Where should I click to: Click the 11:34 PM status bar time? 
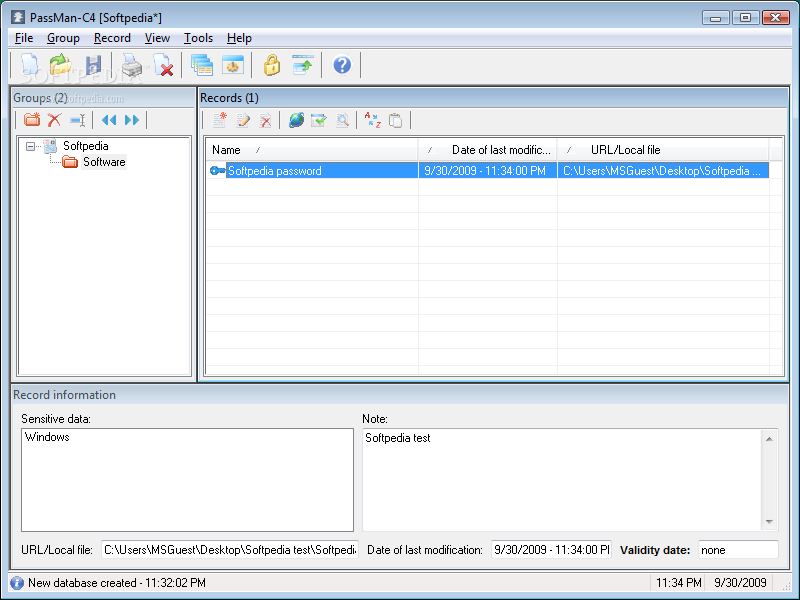point(679,583)
